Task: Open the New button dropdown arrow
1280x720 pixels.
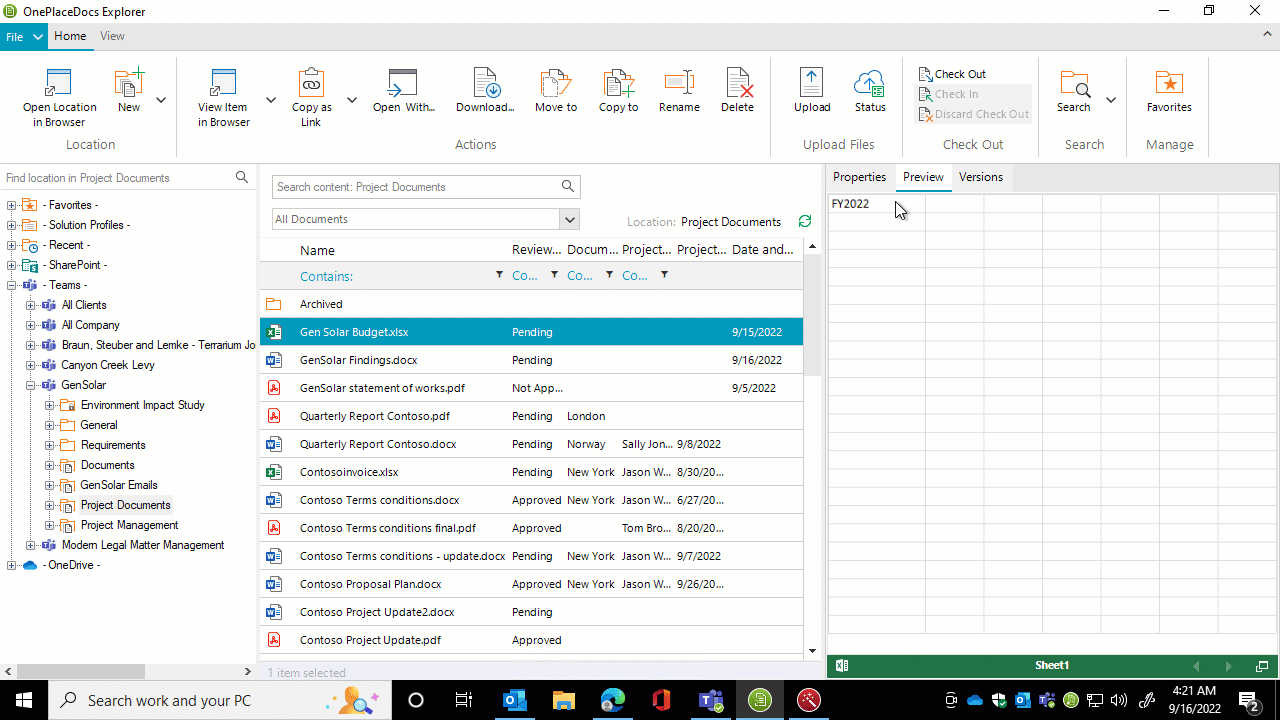Action: pyautogui.click(x=160, y=100)
